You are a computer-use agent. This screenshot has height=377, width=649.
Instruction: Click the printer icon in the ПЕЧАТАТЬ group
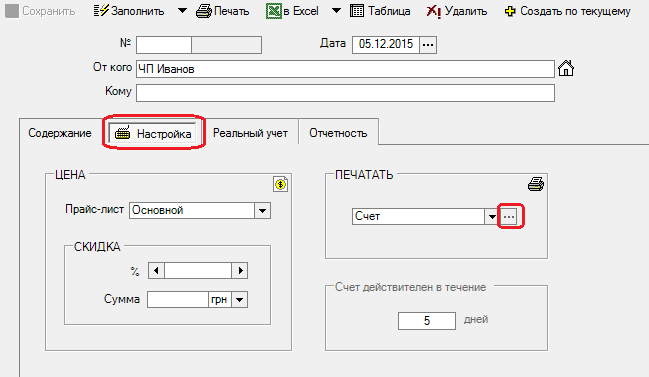click(536, 184)
